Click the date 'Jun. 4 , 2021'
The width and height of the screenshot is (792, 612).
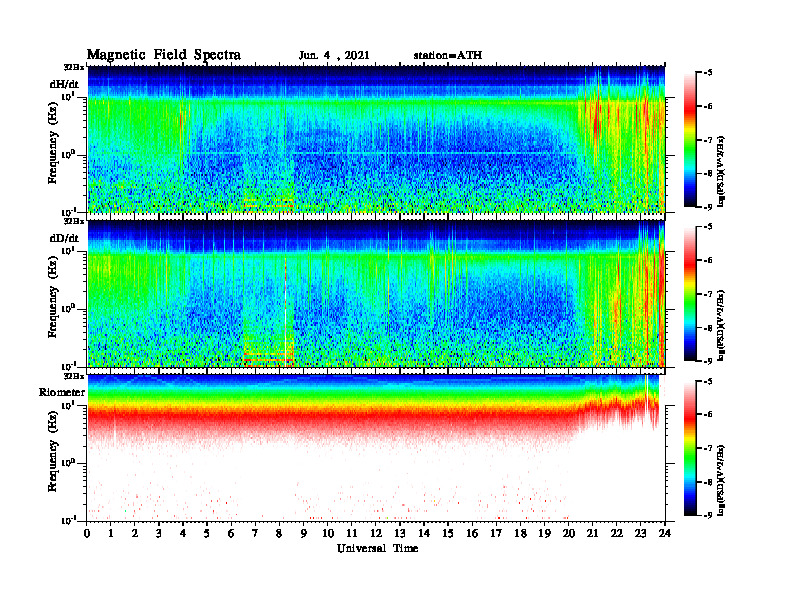click(334, 55)
